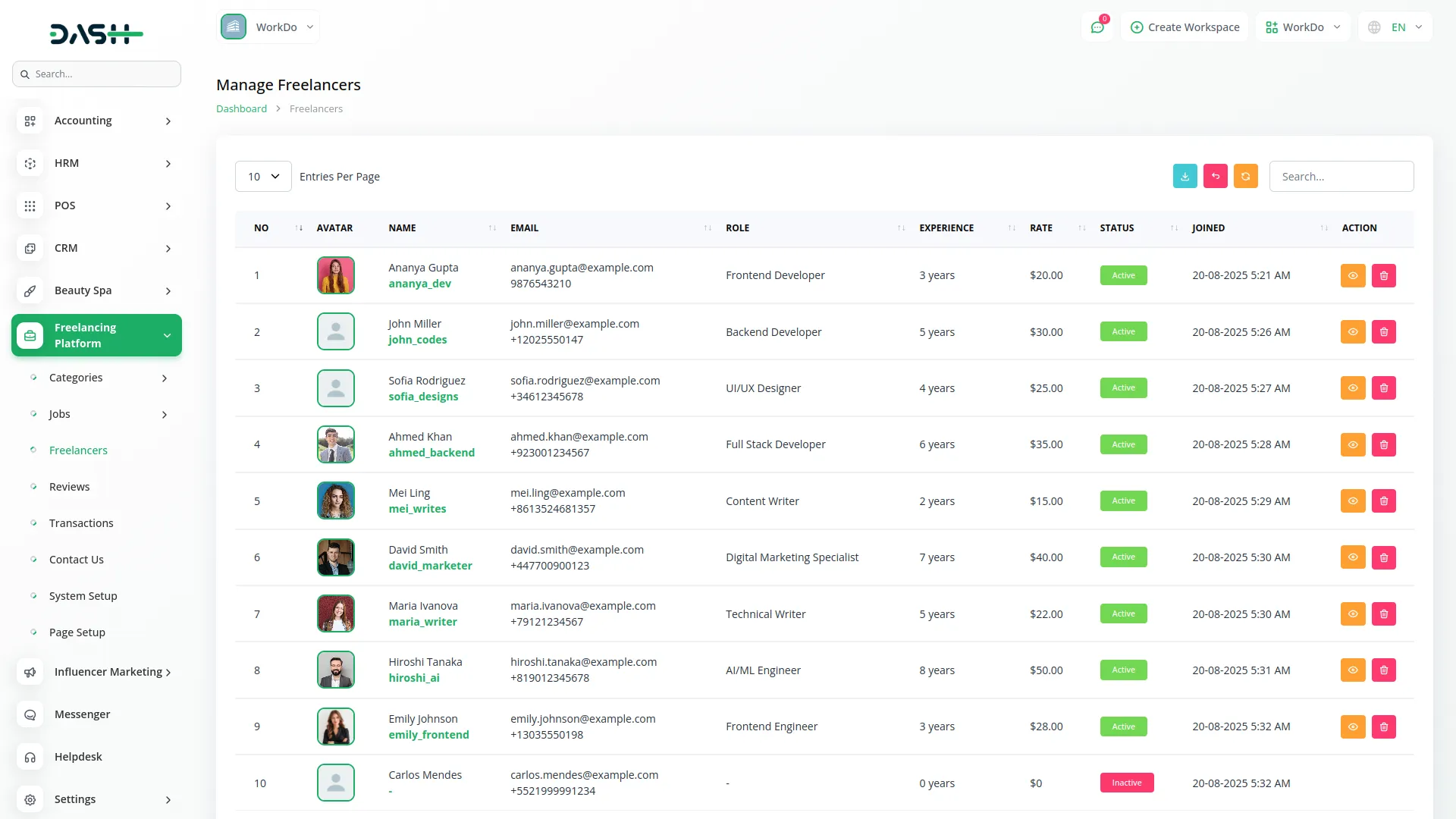Open the Entries Per Page dropdown
Viewport: 1456px width, 819px height.
[262, 176]
